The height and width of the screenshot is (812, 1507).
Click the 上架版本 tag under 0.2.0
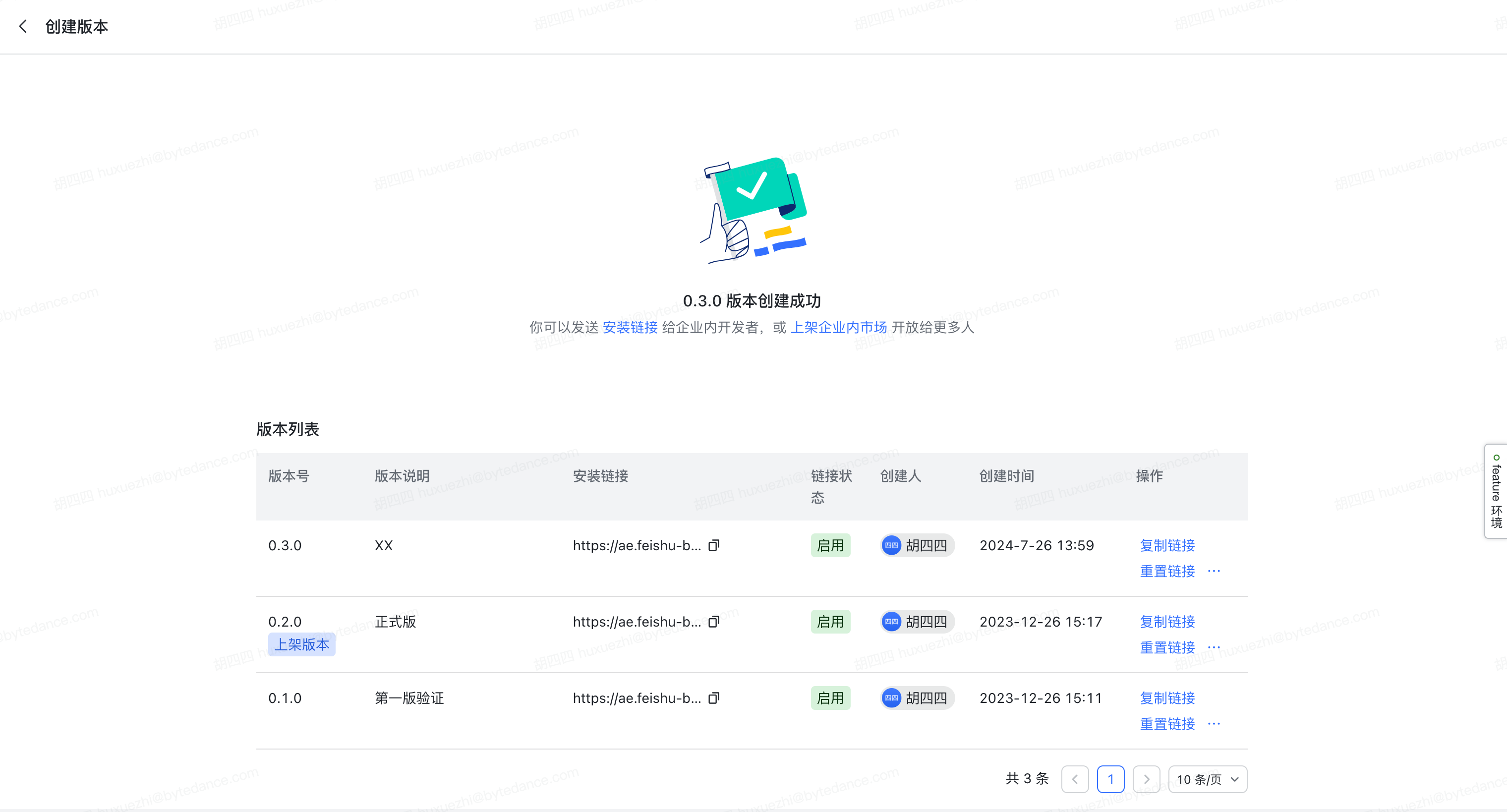point(302,644)
